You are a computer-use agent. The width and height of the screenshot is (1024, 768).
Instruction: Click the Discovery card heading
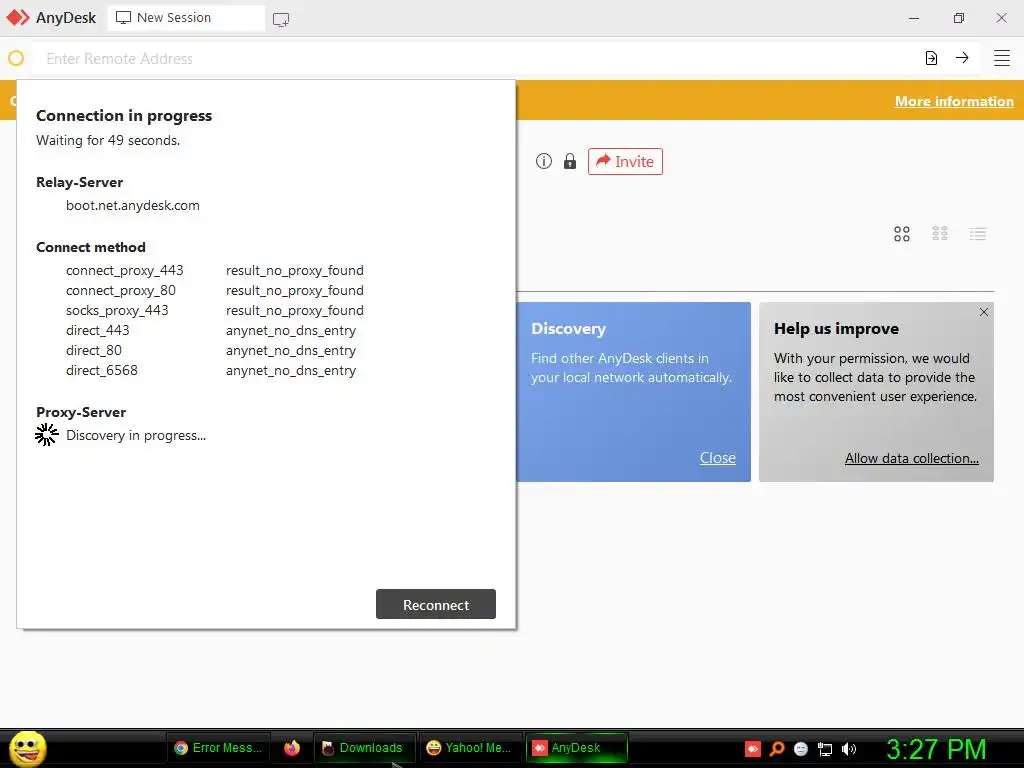pos(568,328)
